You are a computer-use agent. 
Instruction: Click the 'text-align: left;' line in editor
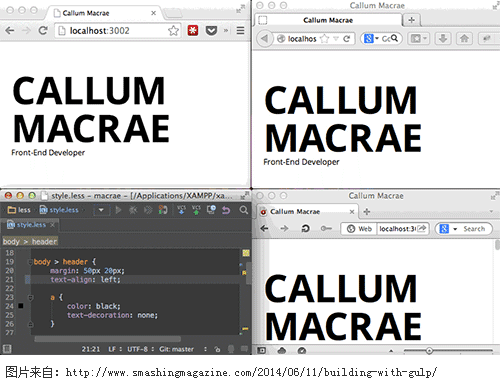[85, 280]
